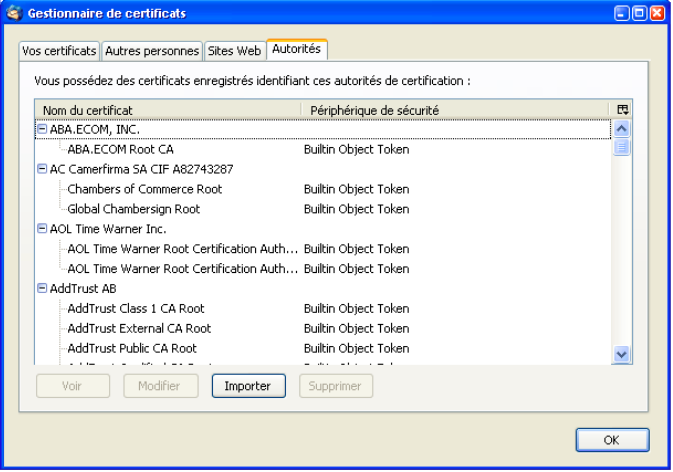Click the scrollbar up arrow
This screenshot has width=673, height=472.
pos(621,129)
